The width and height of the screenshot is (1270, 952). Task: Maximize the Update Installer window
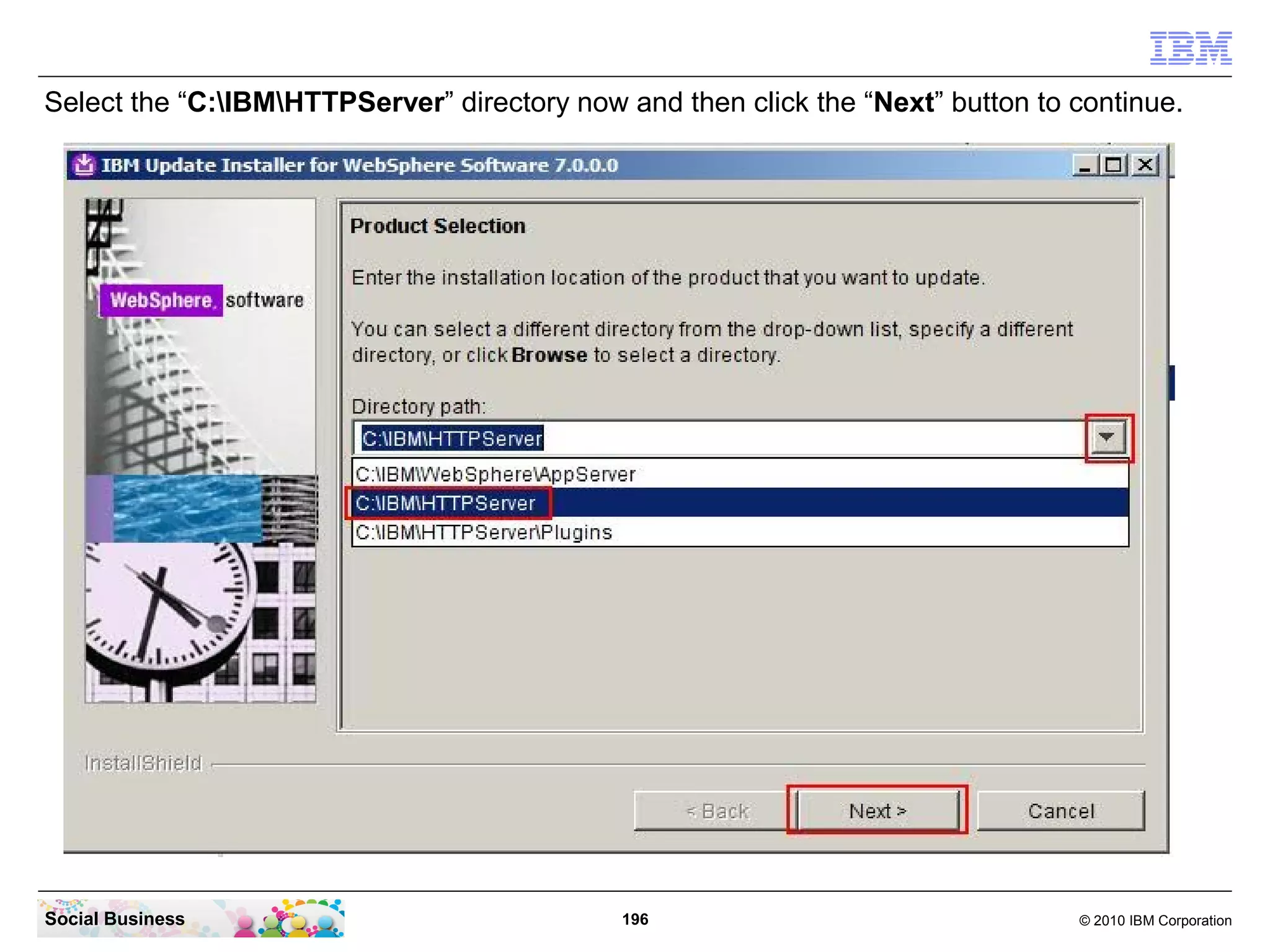point(1114,165)
